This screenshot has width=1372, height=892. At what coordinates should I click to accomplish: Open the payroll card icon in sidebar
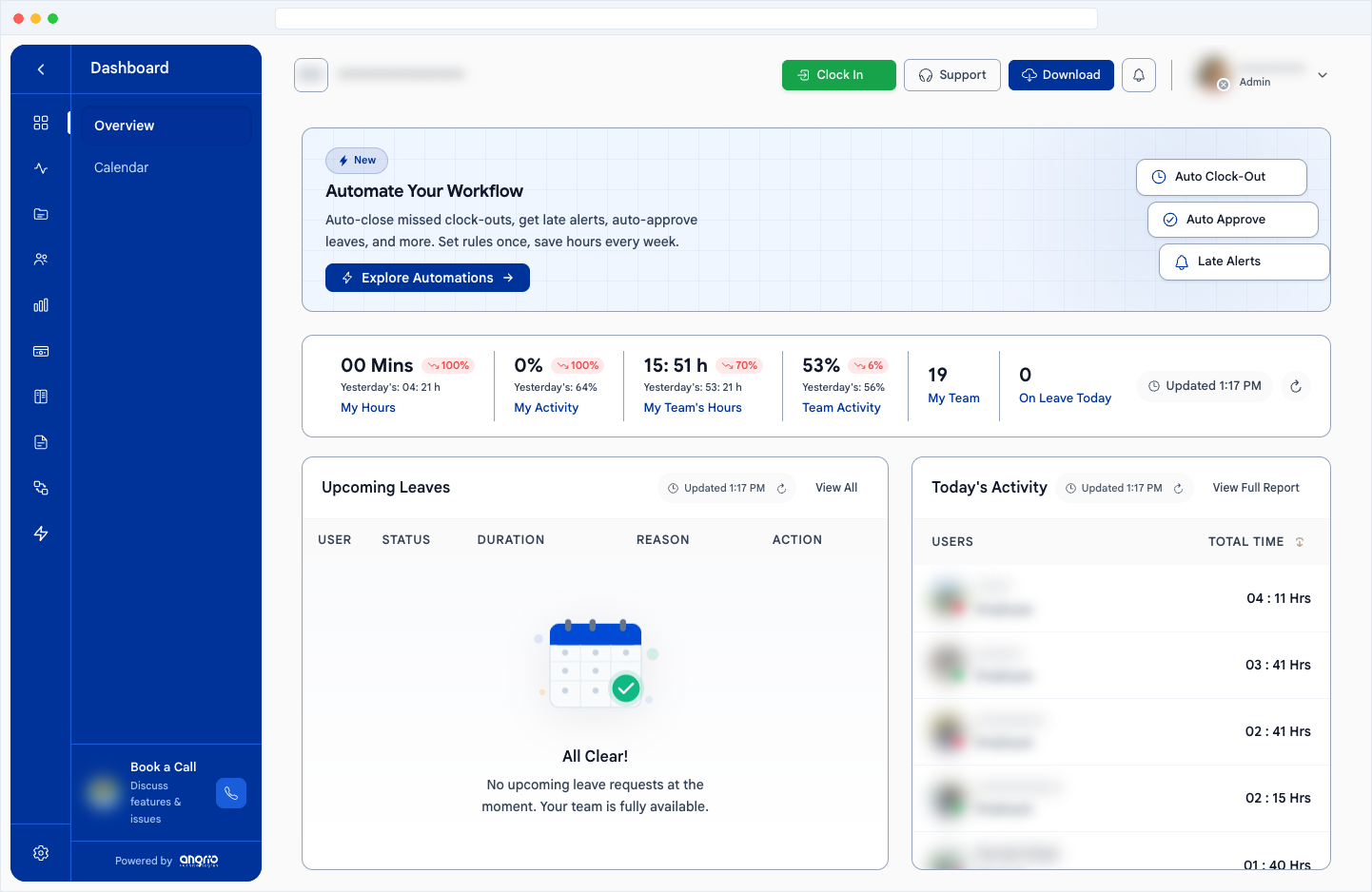[x=40, y=351]
